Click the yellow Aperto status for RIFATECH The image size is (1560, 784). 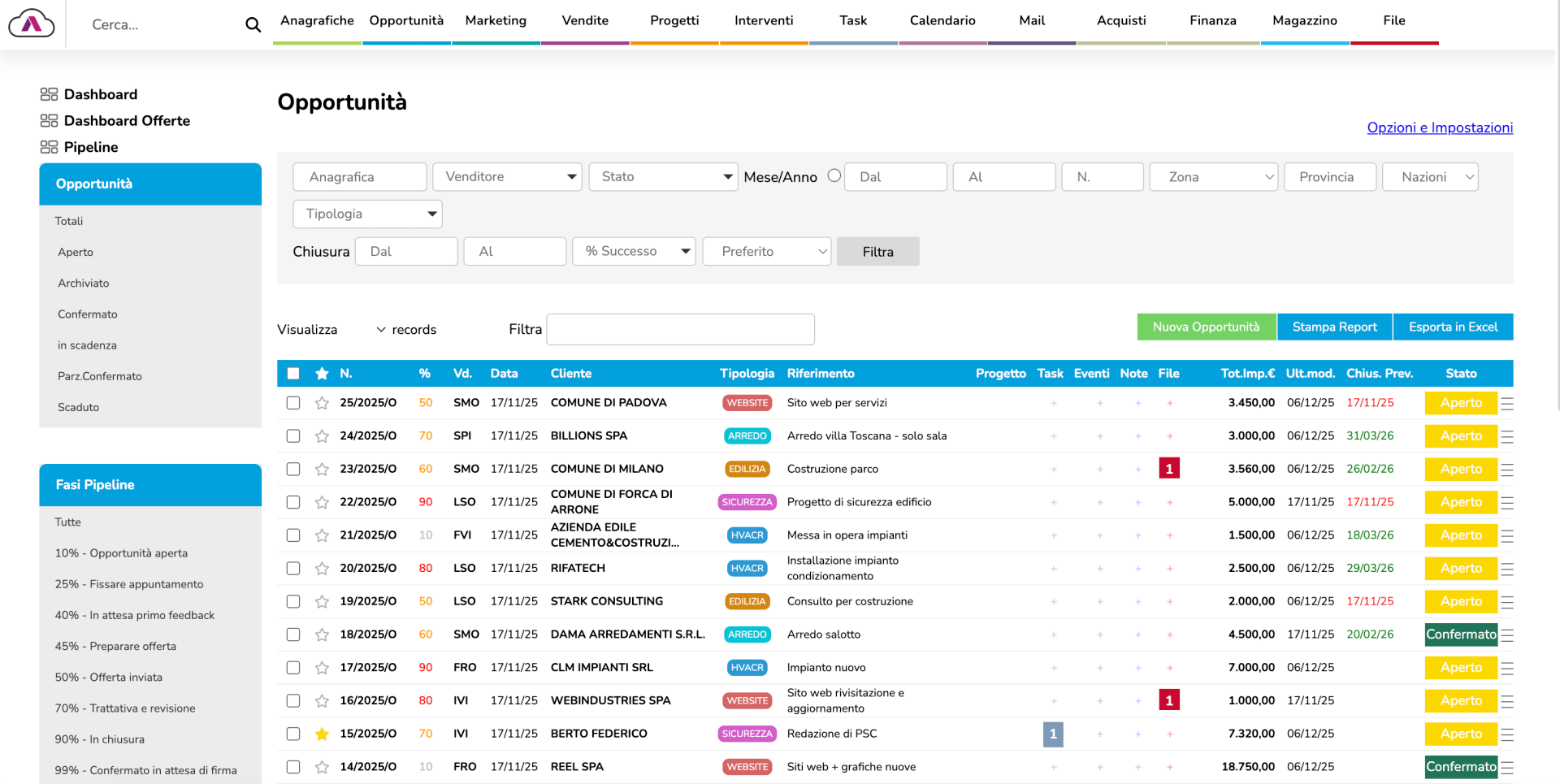[1460, 569]
